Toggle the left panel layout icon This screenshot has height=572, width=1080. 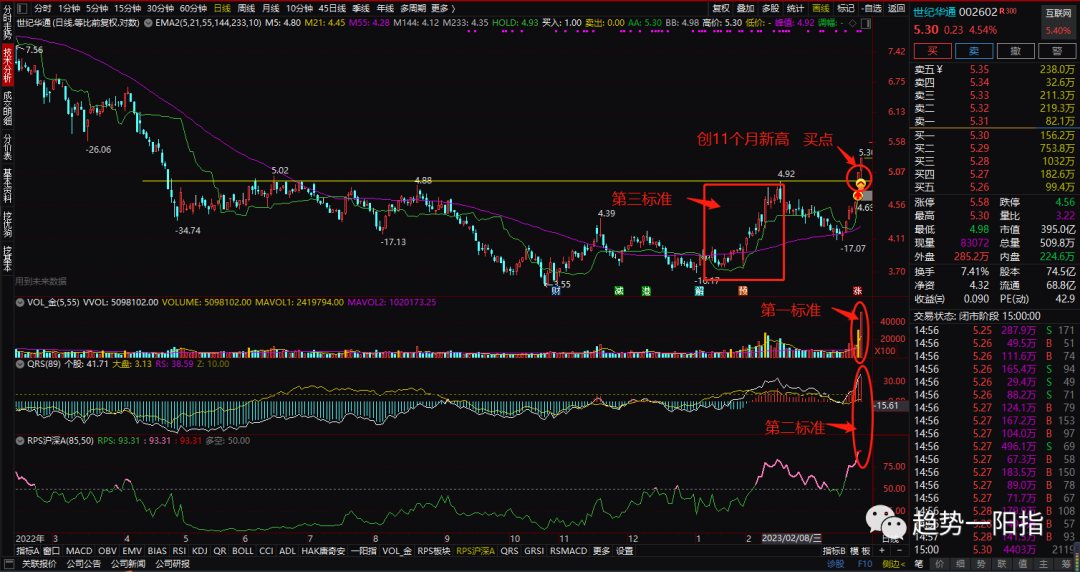click(x=22, y=8)
